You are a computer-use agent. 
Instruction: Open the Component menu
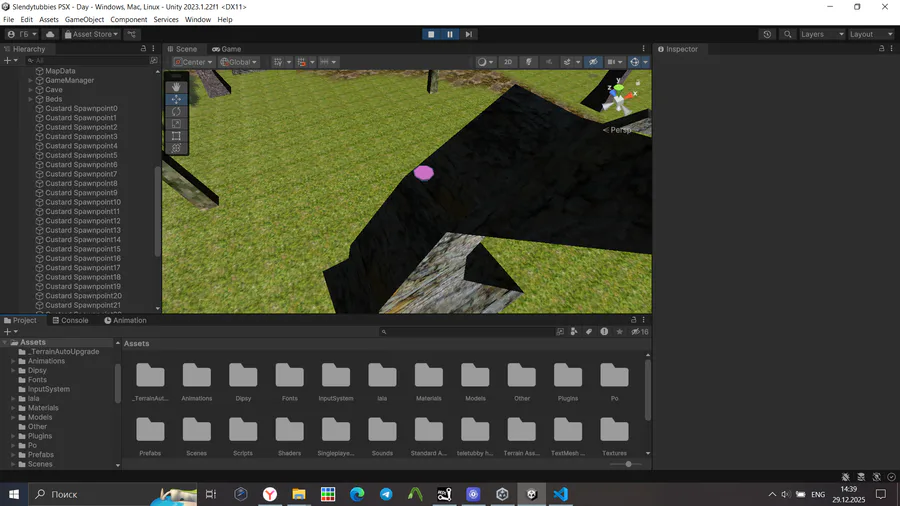(x=129, y=20)
